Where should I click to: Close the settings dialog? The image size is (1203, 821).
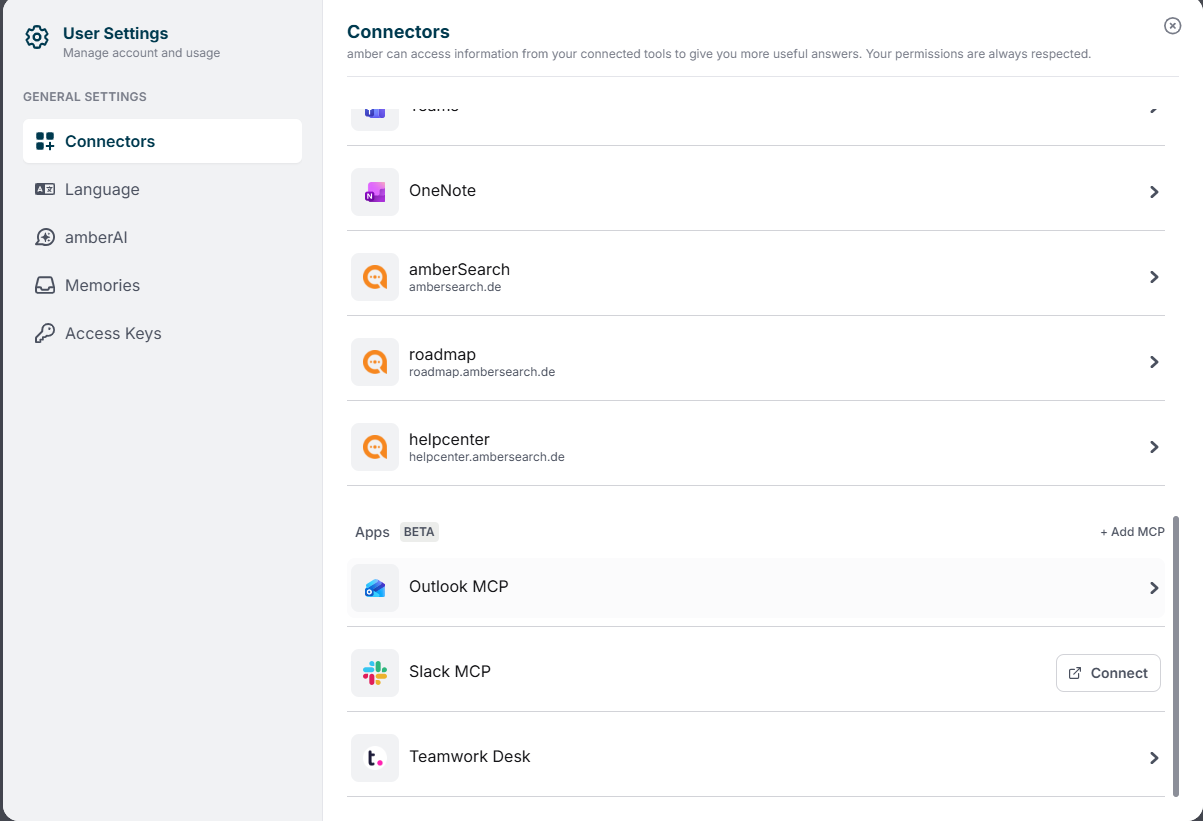tap(1173, 26)
